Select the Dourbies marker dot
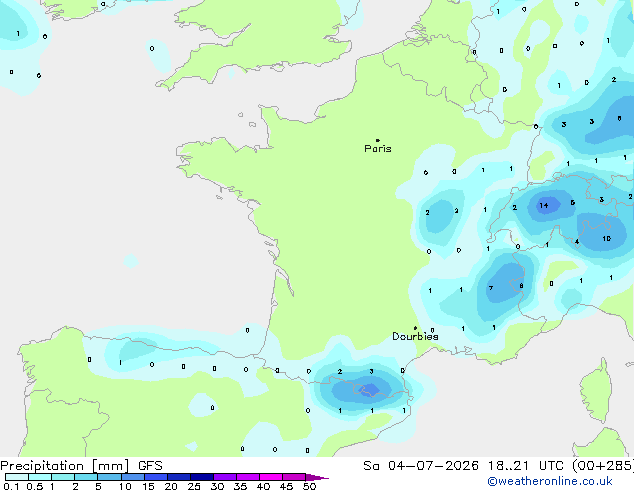This screenshot has height=490, width=634. 415,328
